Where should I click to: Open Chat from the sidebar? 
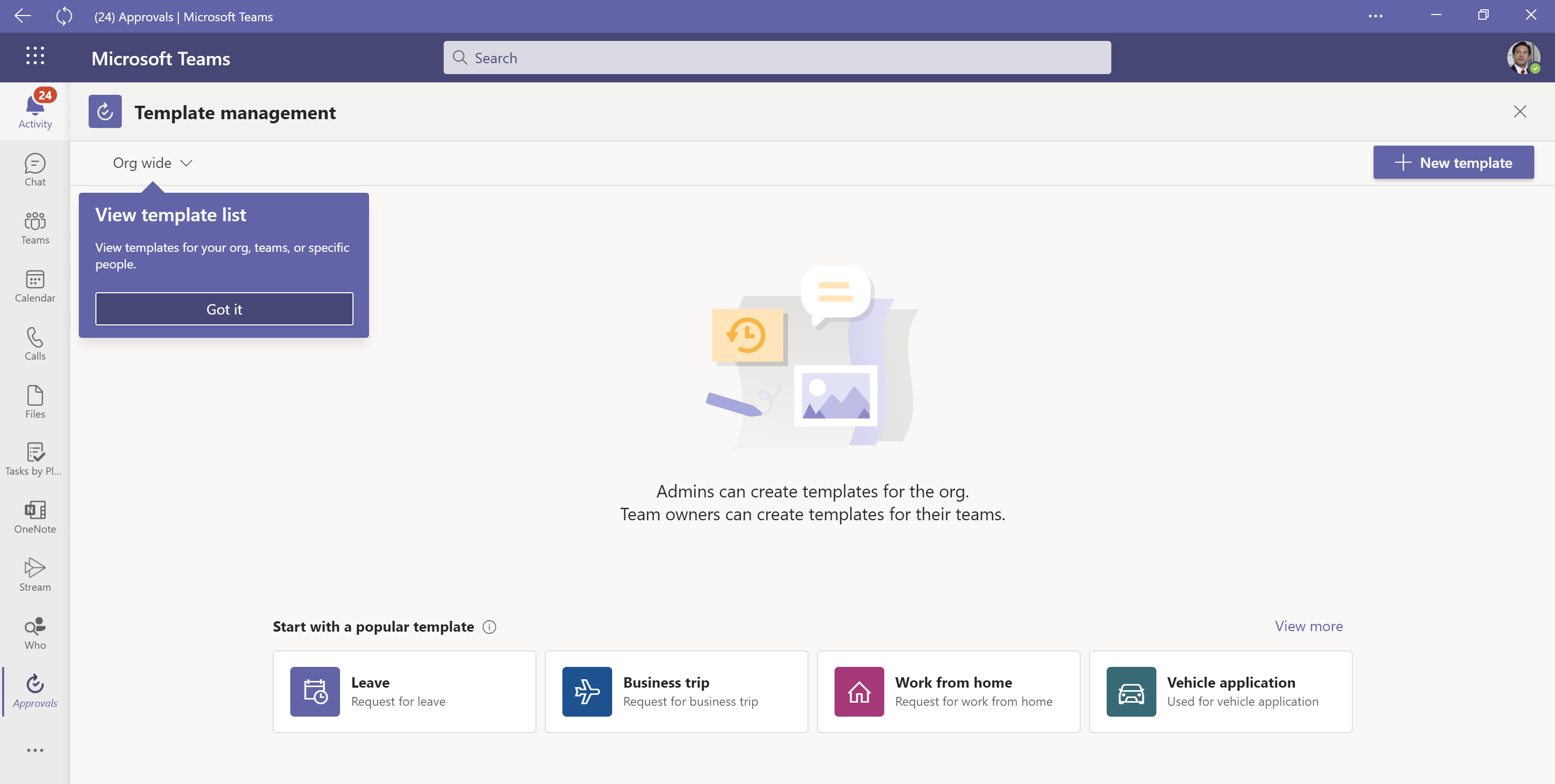(x=35, y=169)
